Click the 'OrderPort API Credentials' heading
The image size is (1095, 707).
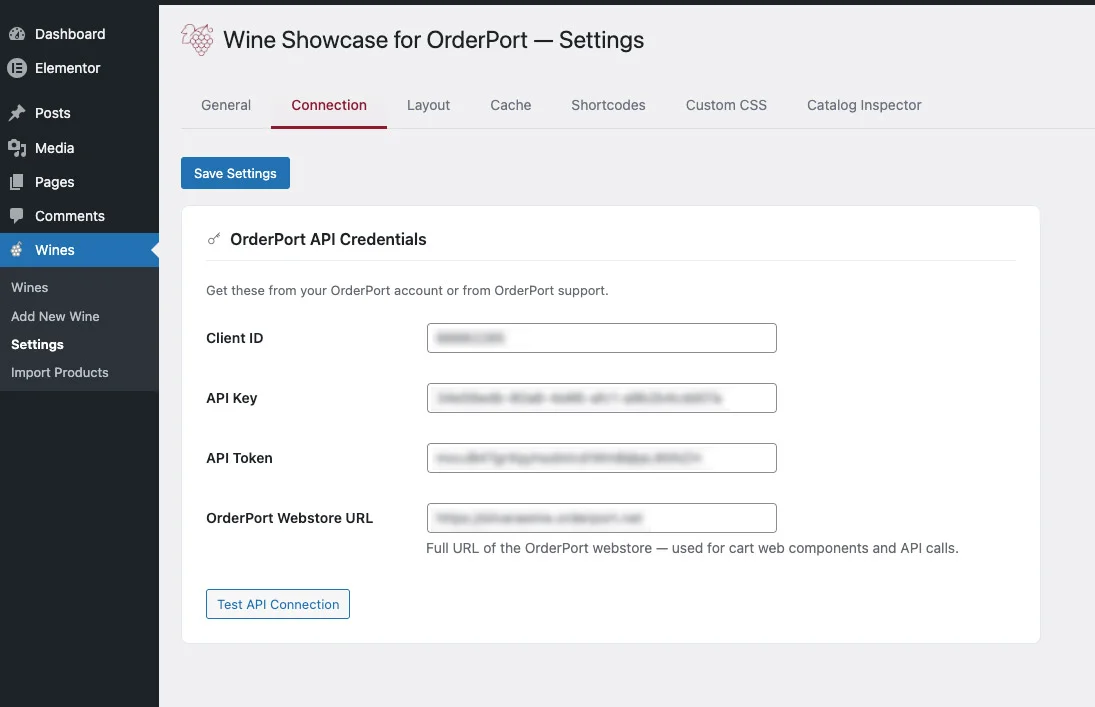tap(328, 239)
